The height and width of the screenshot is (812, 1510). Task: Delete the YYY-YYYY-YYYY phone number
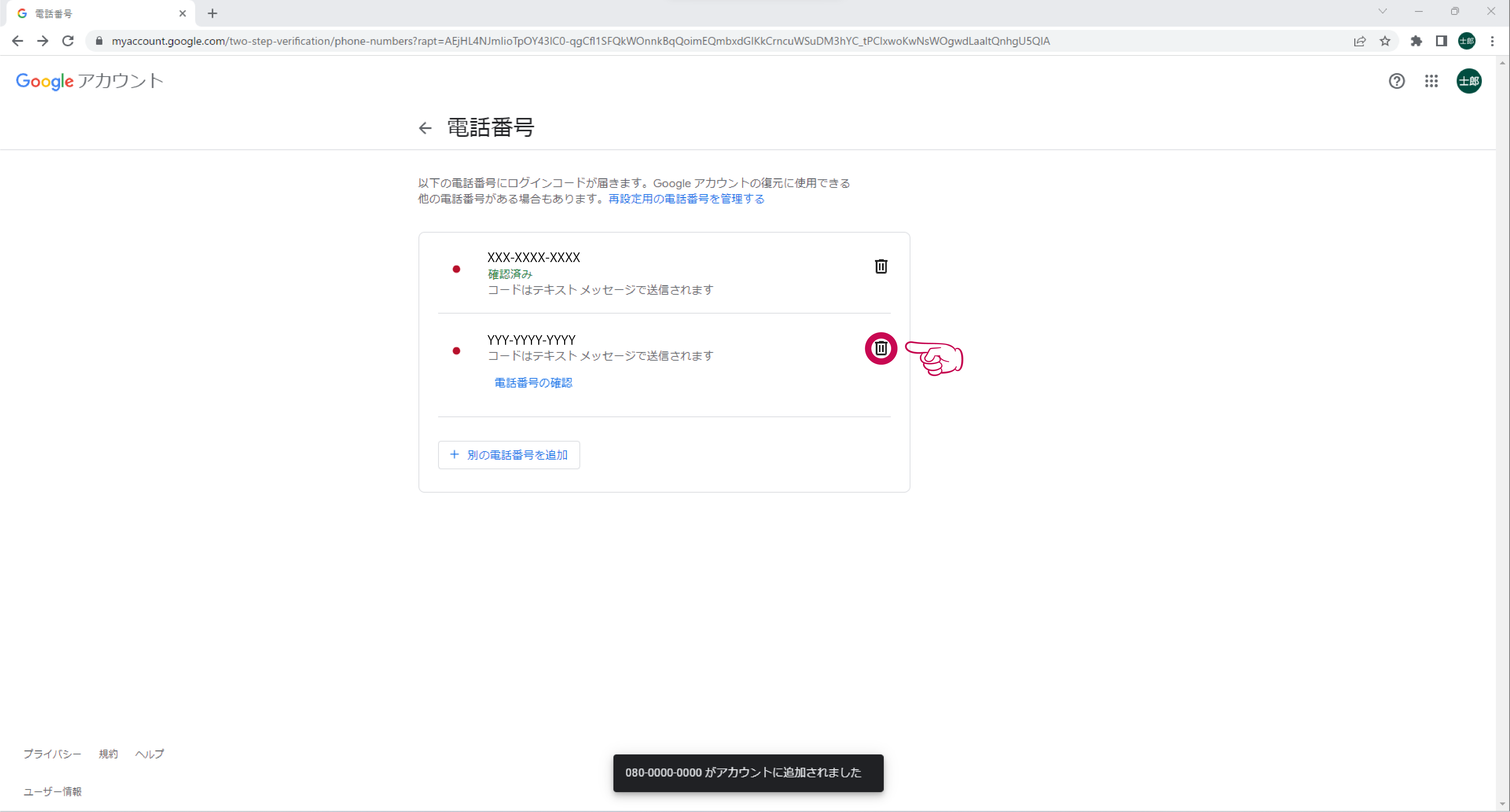(880, 348)
